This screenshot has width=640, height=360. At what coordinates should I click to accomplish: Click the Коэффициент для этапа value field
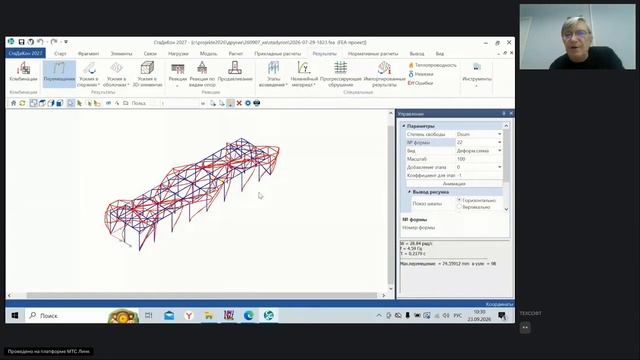tap(479, 175)
